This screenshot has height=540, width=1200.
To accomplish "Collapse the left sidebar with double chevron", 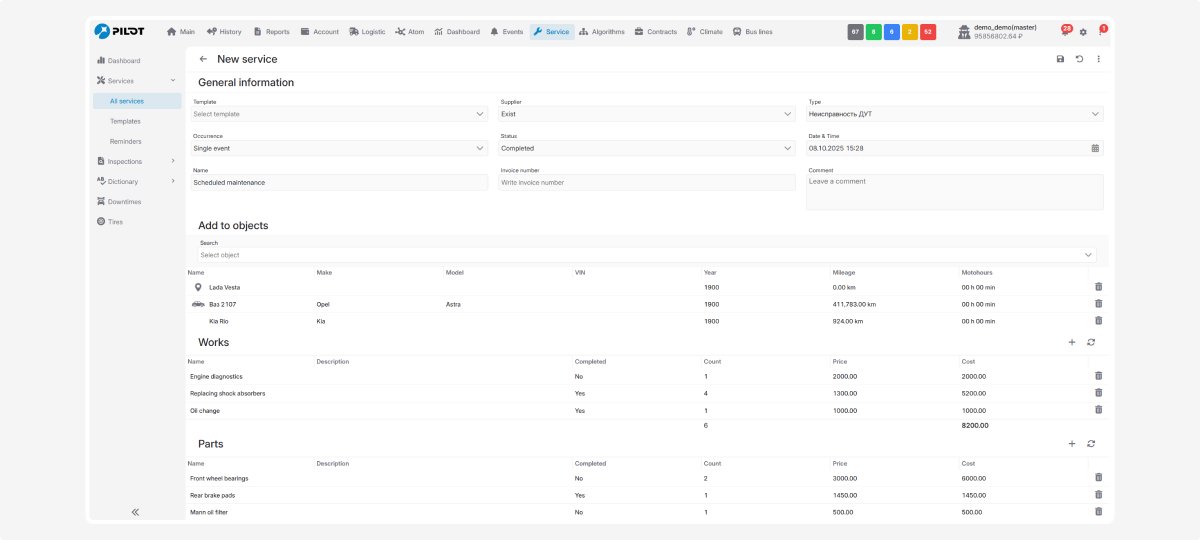I will 135,512.
